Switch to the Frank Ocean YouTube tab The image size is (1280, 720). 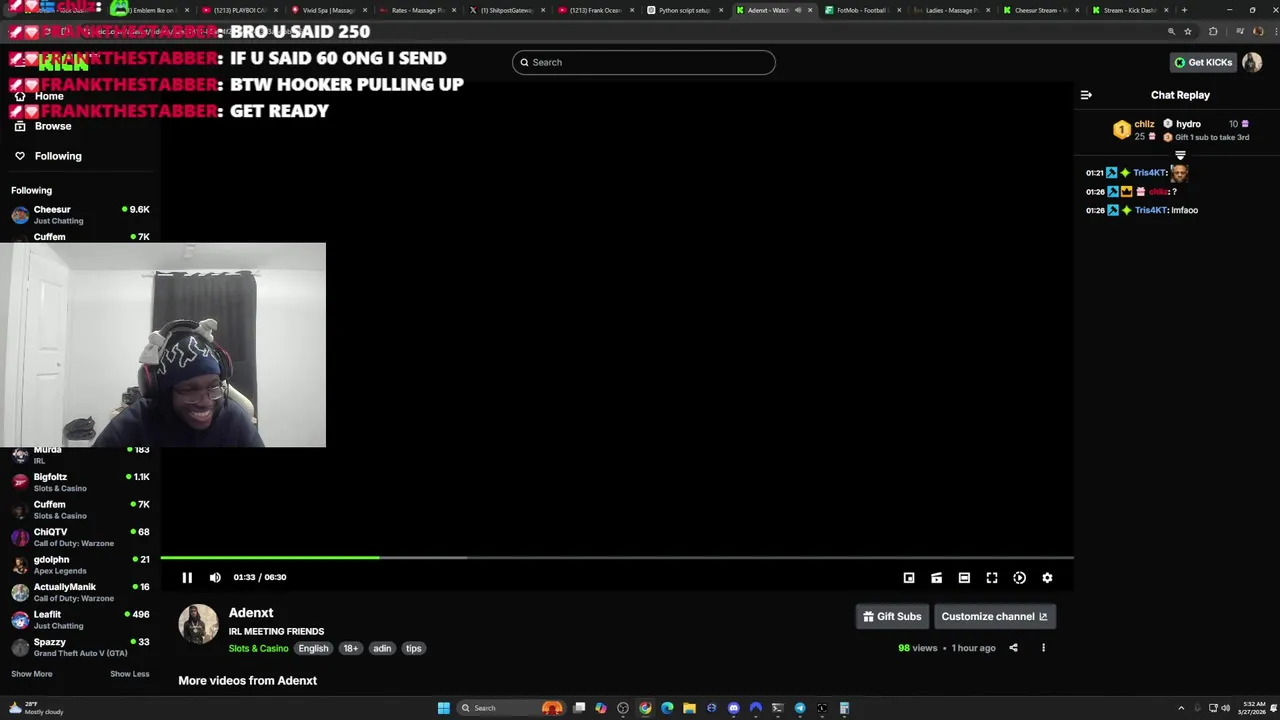click(x=596, y=10)
